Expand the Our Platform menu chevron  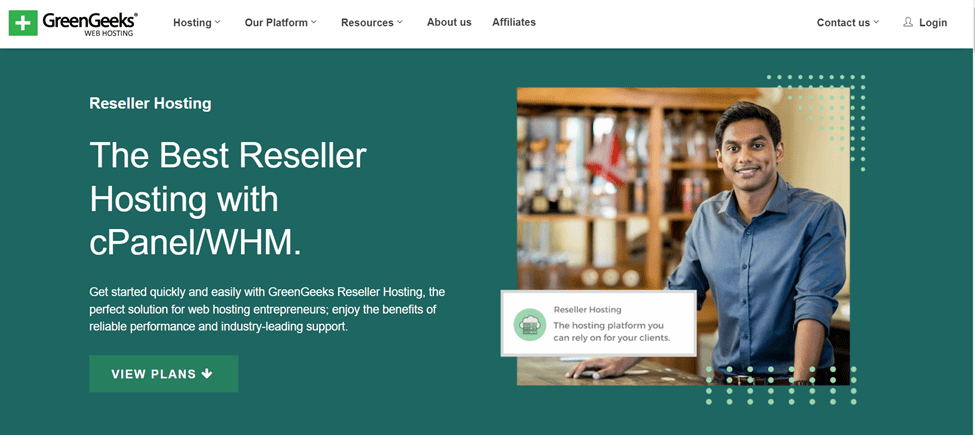313,22
